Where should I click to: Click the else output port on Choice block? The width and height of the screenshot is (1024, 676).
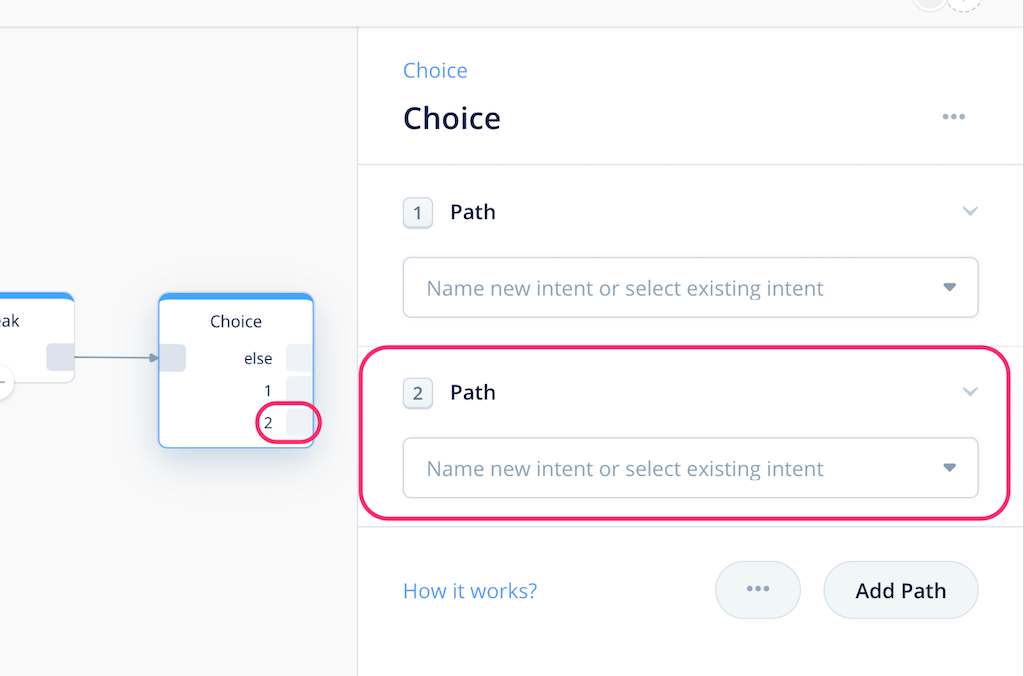299,358
